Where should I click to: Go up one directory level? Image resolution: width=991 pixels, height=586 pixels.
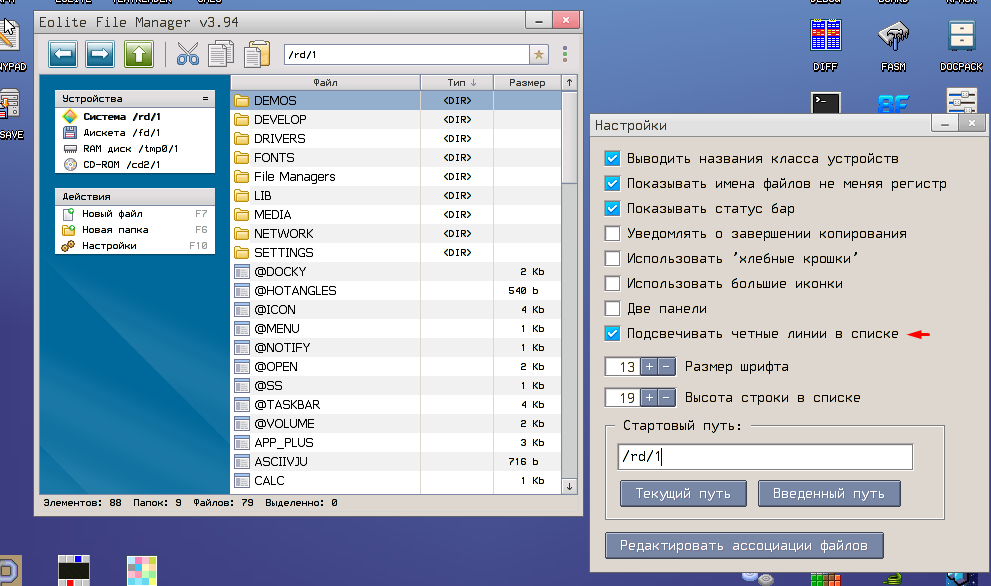click(138, 54)
